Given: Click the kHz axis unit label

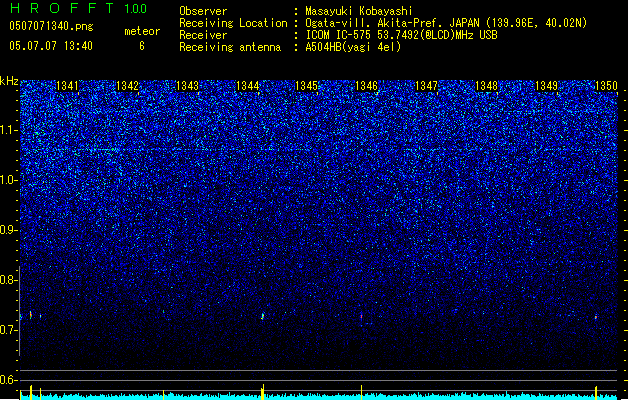Looking at the screenshot, I should pos(9,81).
